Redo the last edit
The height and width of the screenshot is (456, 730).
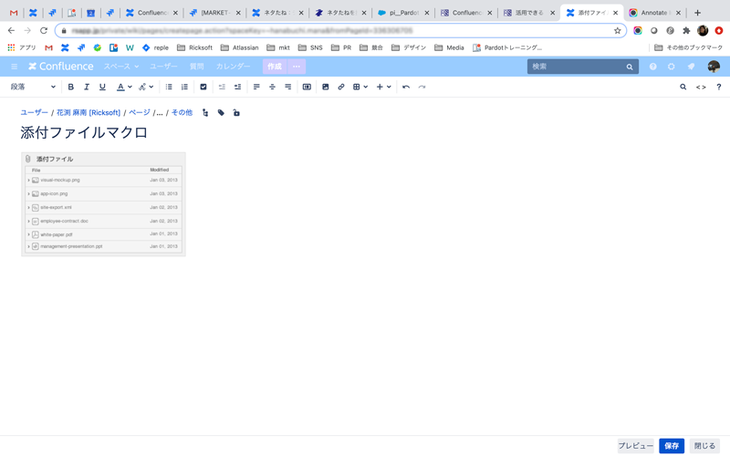[x=422, y=87]
